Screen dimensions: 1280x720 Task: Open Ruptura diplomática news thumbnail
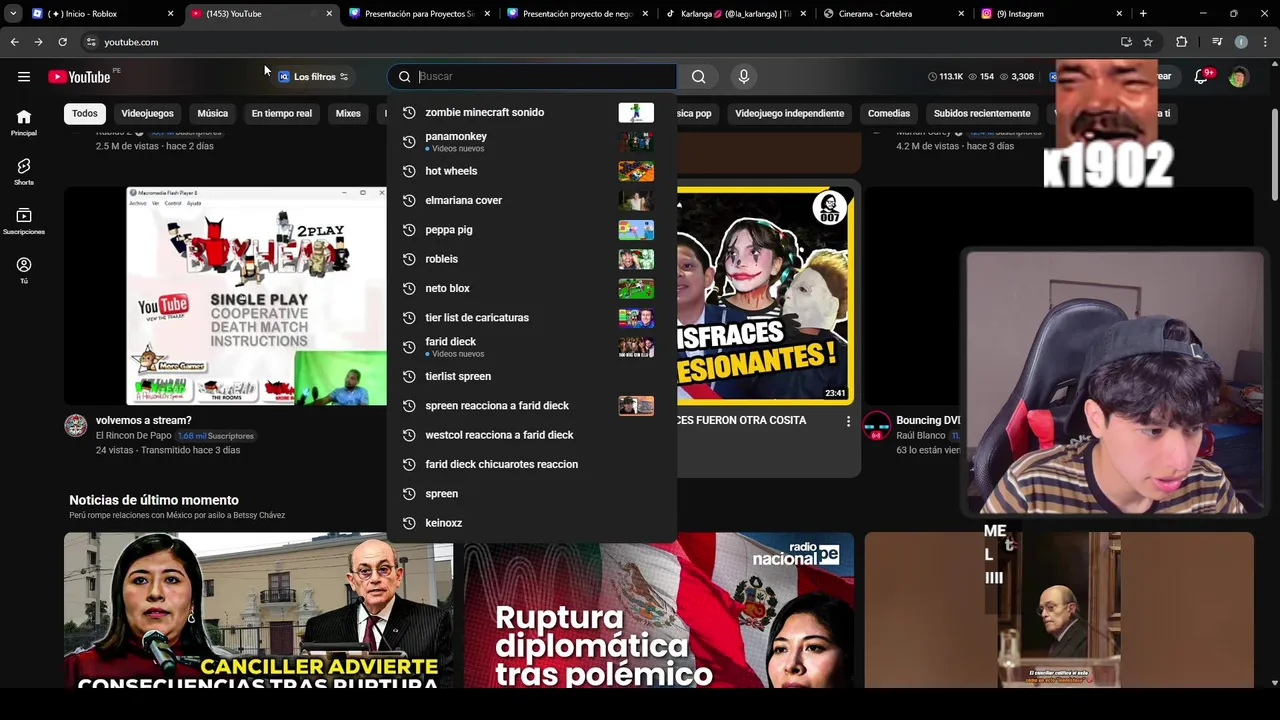tap(659, 610)
